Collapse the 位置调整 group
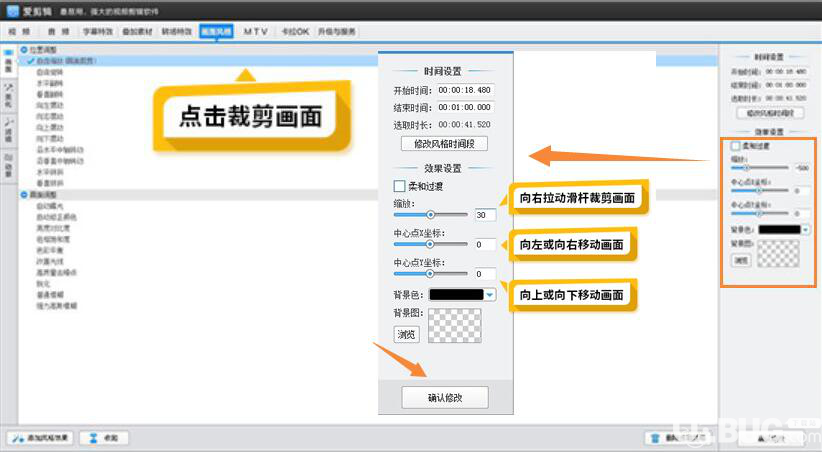Screen dimensions: 822x452 click(24, 49)
